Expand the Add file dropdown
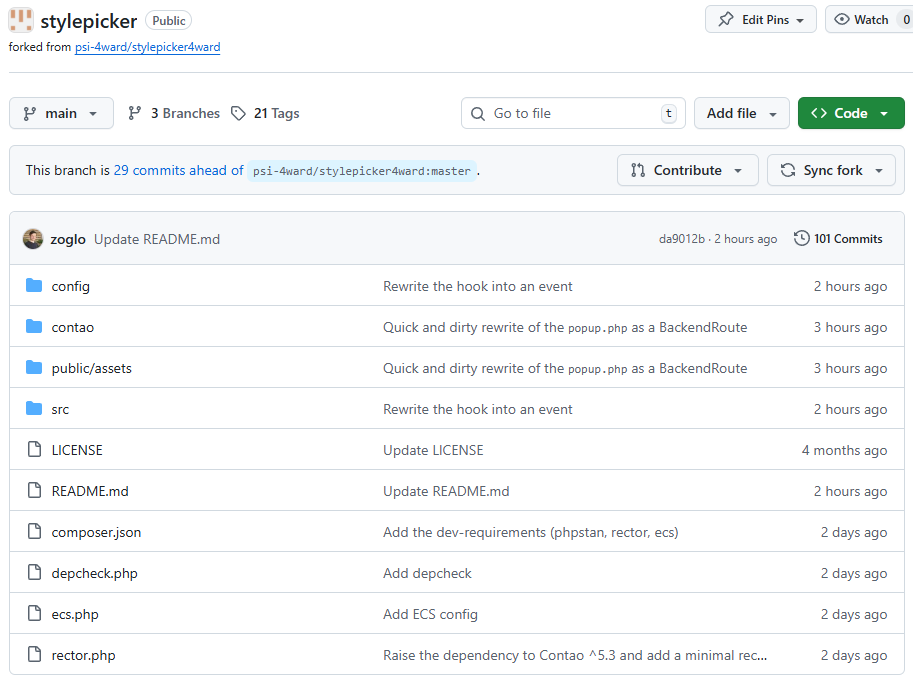This screenshot has width=913, height=681. (741, 114)
